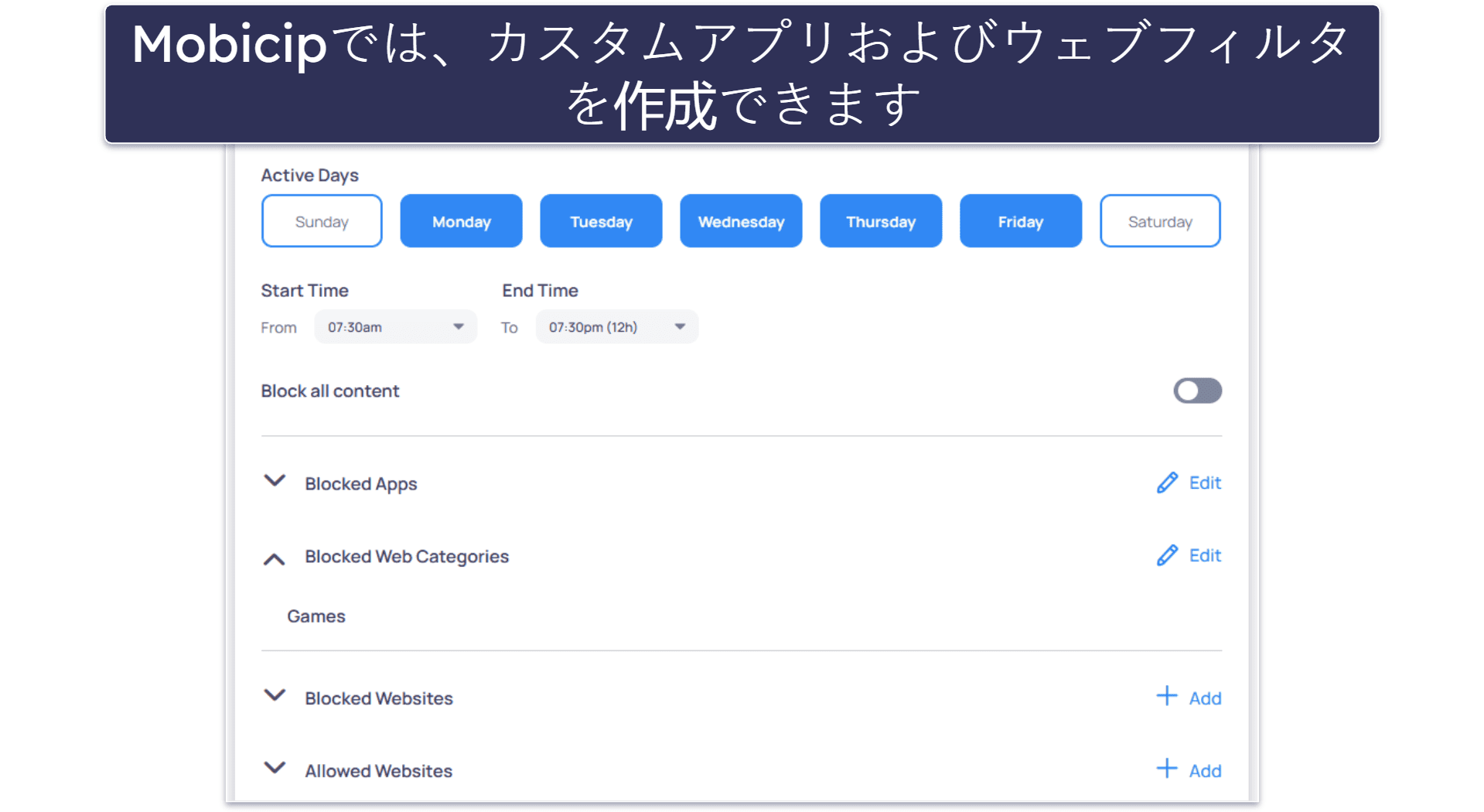Enable Saturday as an active day
1484x812 pixels.
(x=1160, y=221)
